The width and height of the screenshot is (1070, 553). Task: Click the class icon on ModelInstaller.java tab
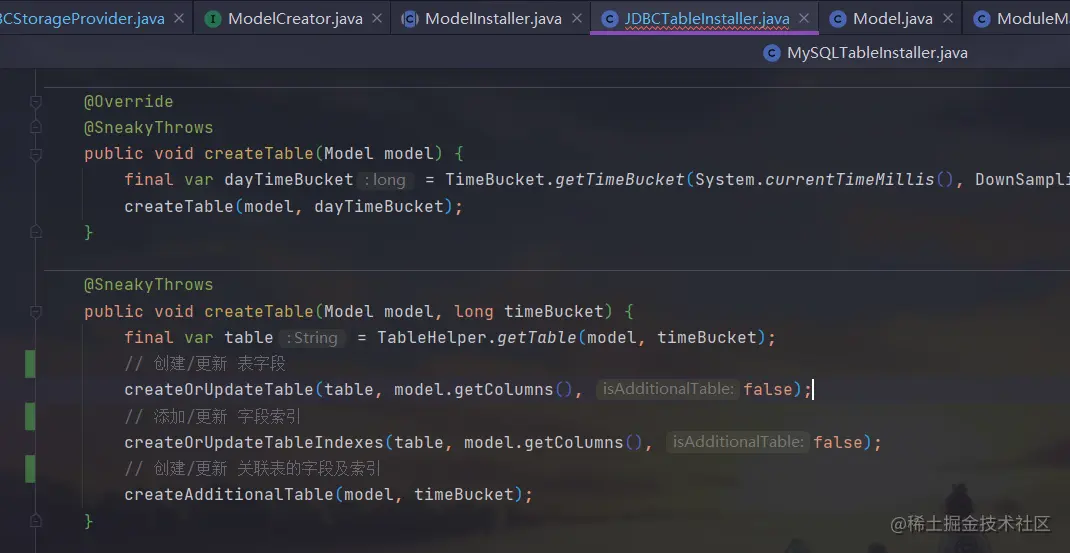(409, 19)
